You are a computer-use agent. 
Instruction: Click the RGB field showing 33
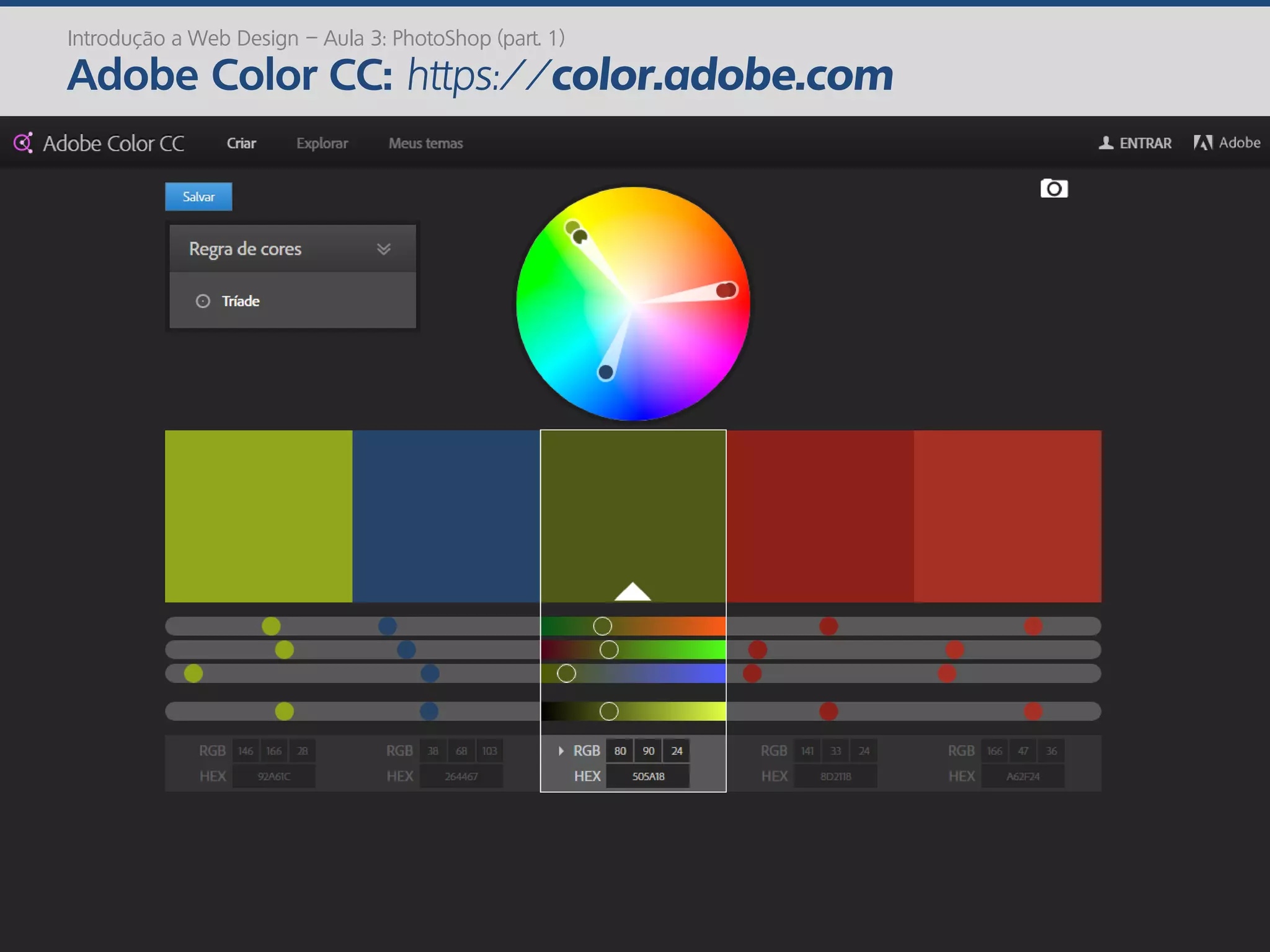click(x=836, y=751)
